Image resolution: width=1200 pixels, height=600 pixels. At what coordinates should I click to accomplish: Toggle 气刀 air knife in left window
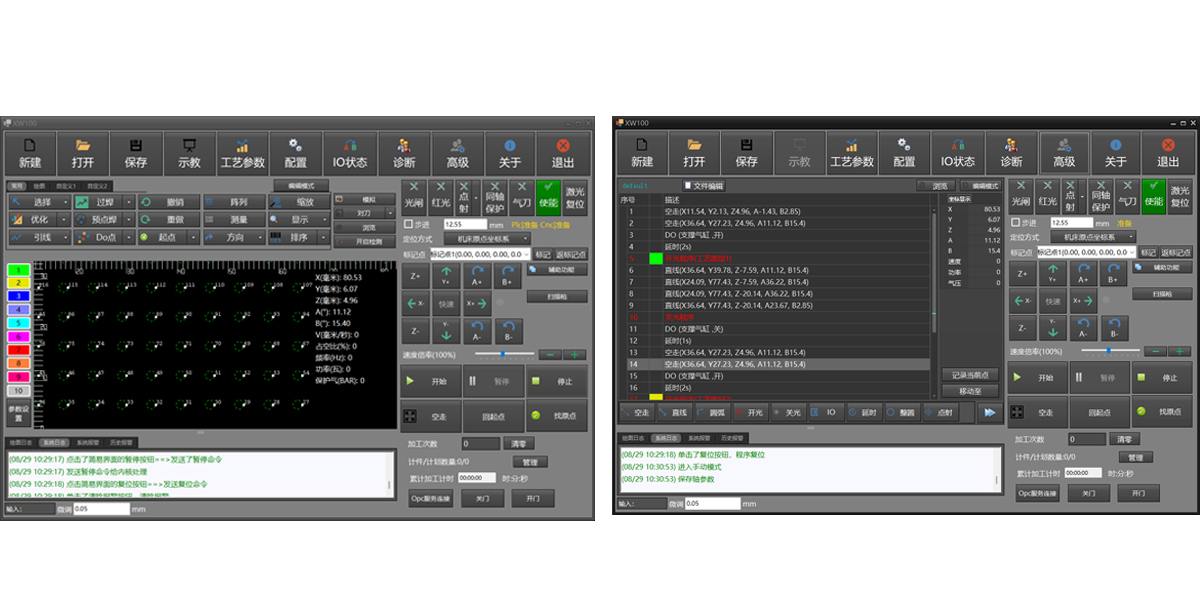pyautogui.click(x=520, y=197)
